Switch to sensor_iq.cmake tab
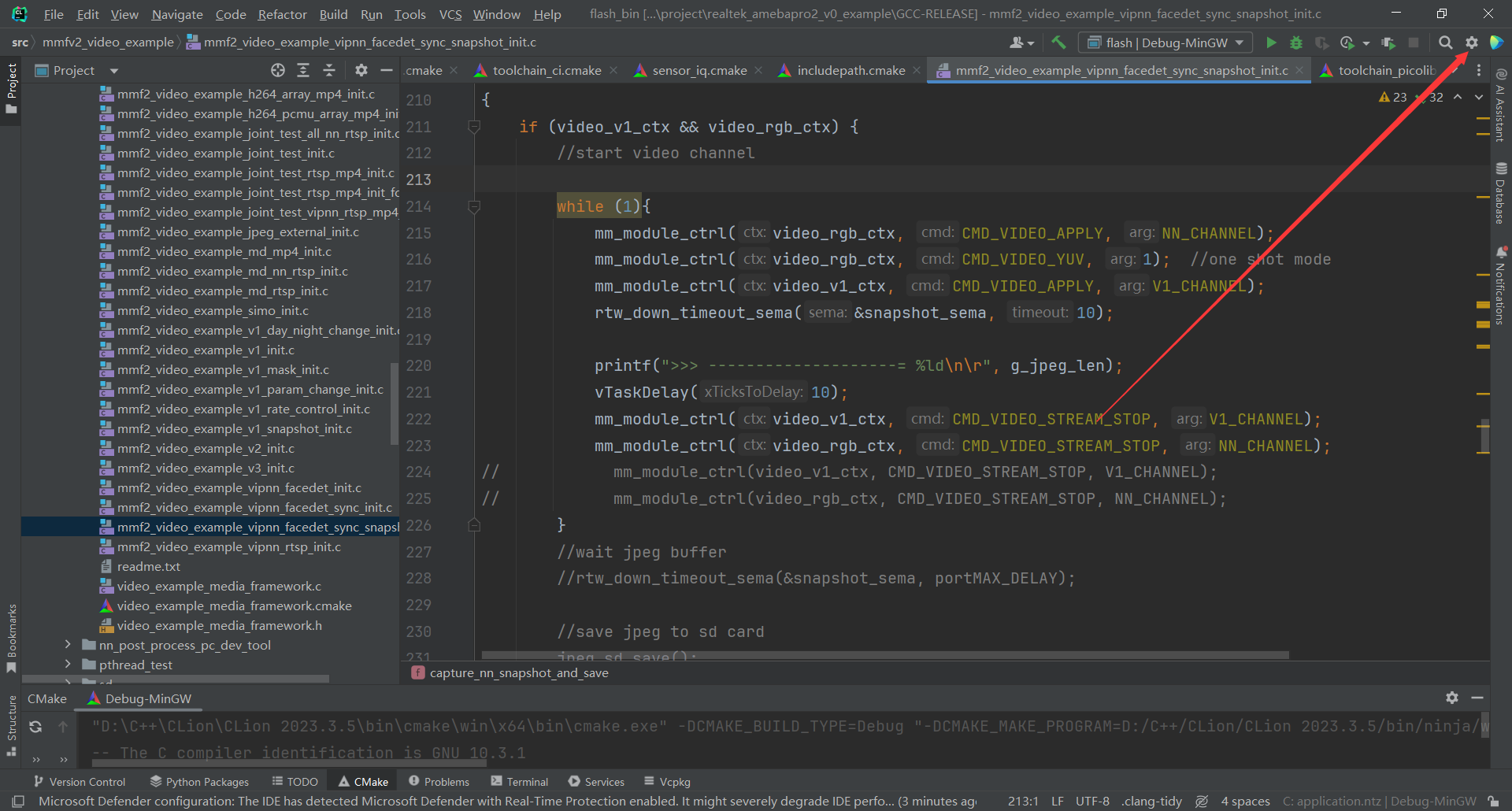Viewport: 1512px width, 811px height. click(699, 70)
